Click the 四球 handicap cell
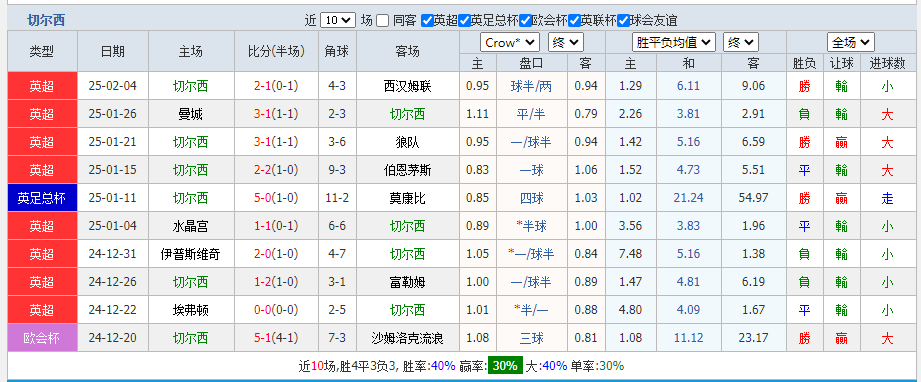Image resolution: width=921 pixels, height=382 pixels. pyautogui.click(x=532, y=198)
